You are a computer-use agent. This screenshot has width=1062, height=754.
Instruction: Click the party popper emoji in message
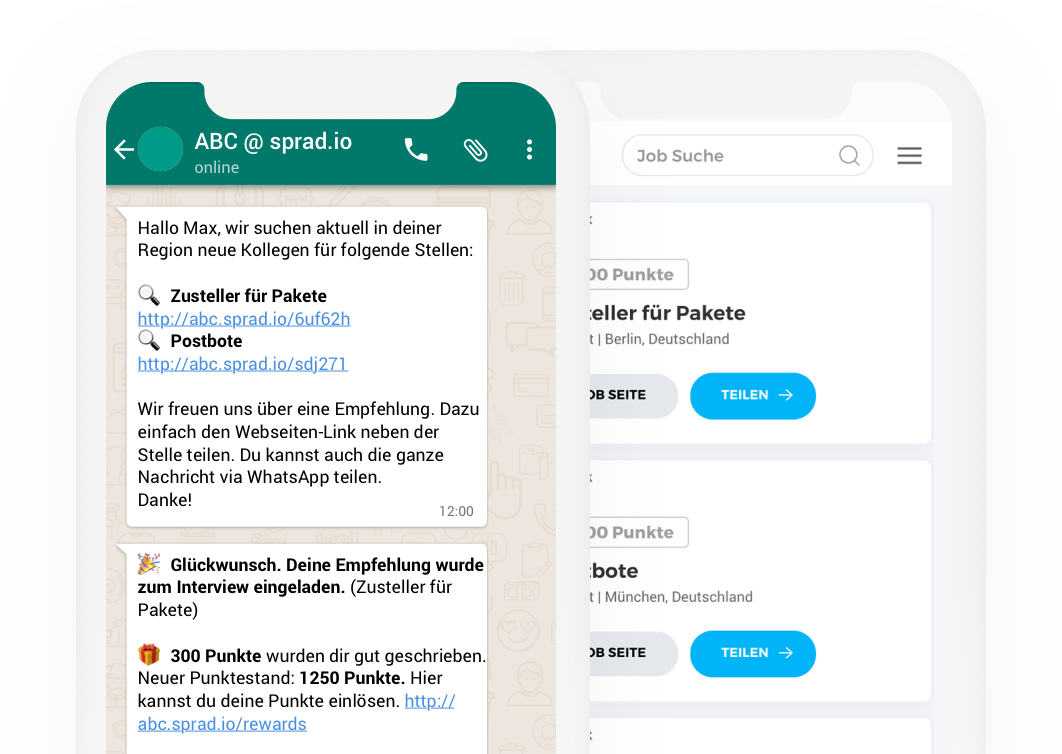point(149,564)
